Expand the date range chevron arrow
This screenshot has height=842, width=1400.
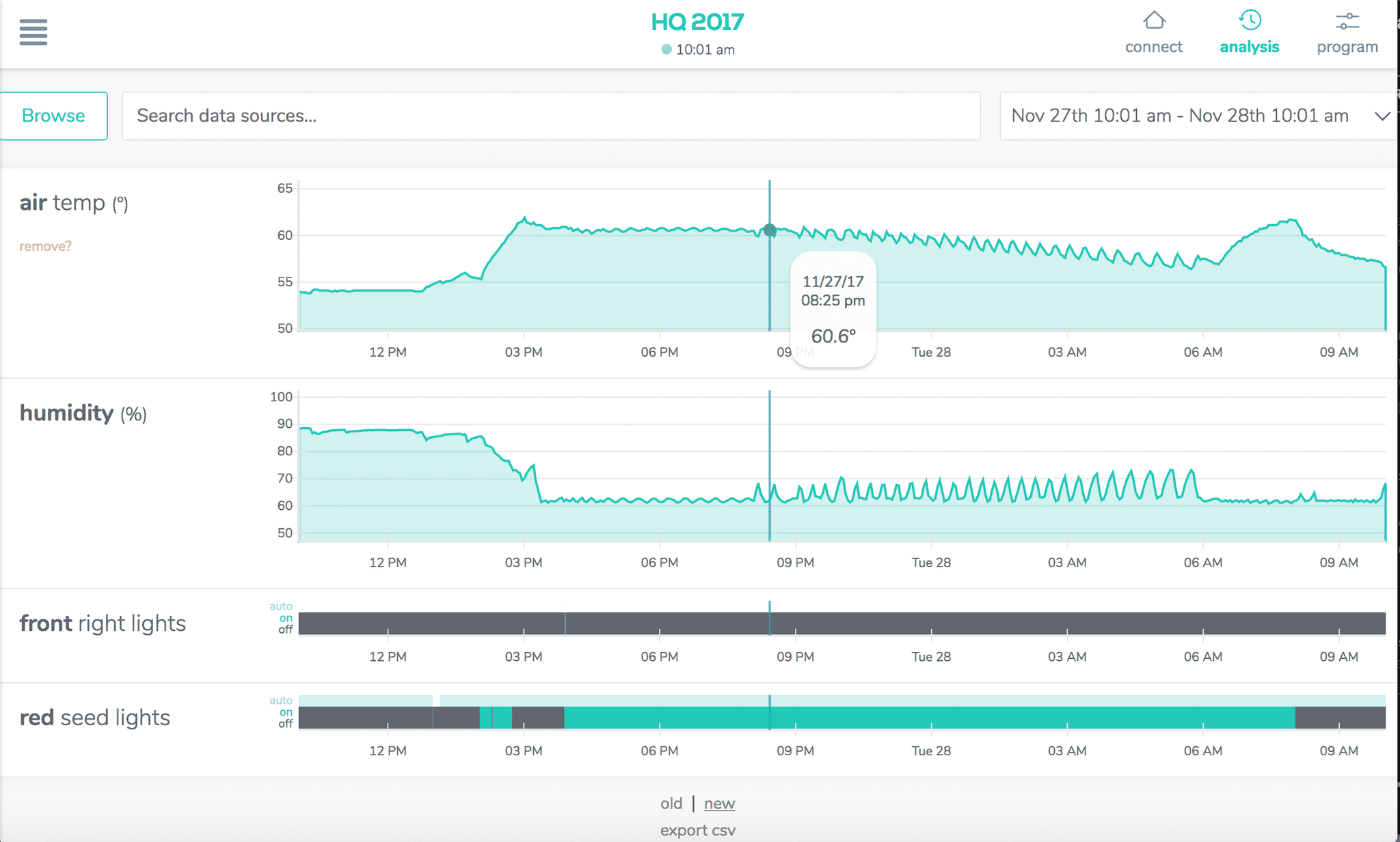point(1382,116)
